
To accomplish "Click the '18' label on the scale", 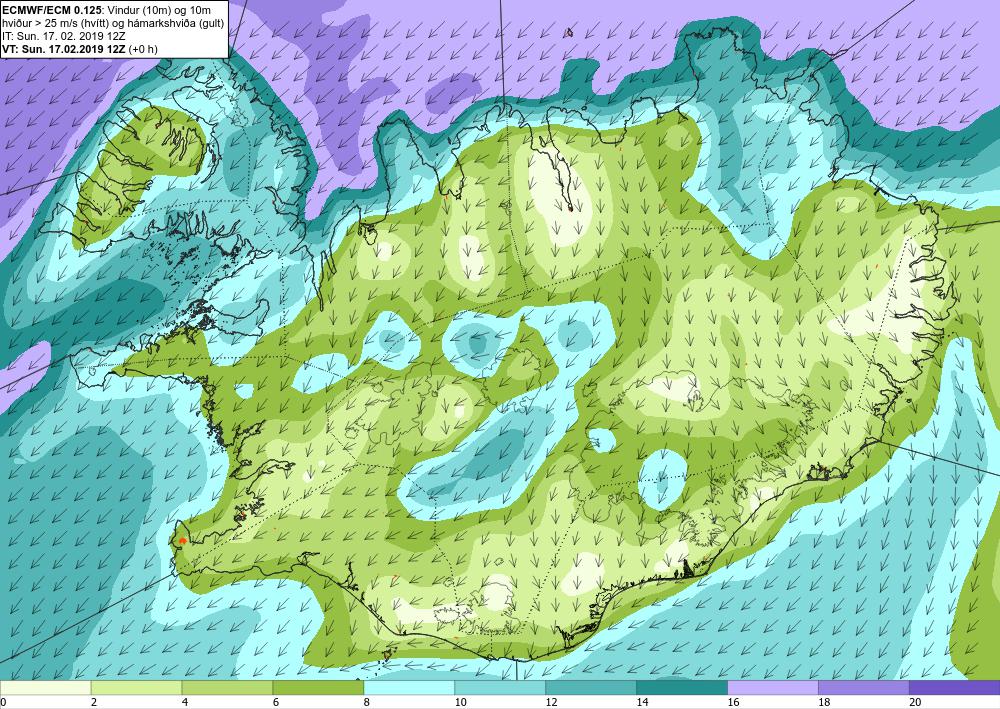I will pos(824,702).
